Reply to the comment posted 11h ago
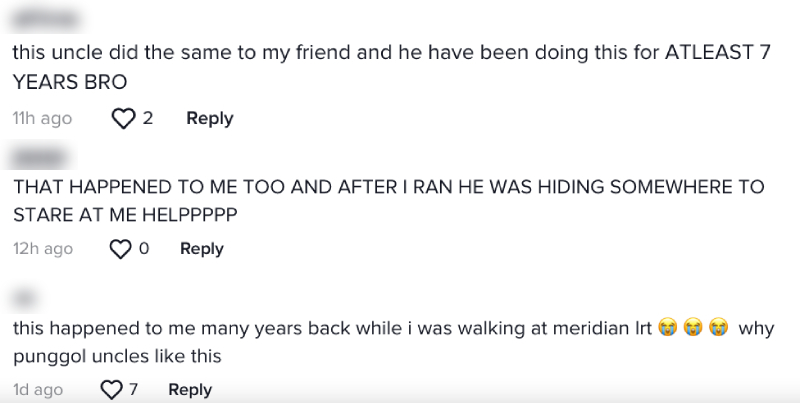Screen dimensions: 800x403 [209, 118]
